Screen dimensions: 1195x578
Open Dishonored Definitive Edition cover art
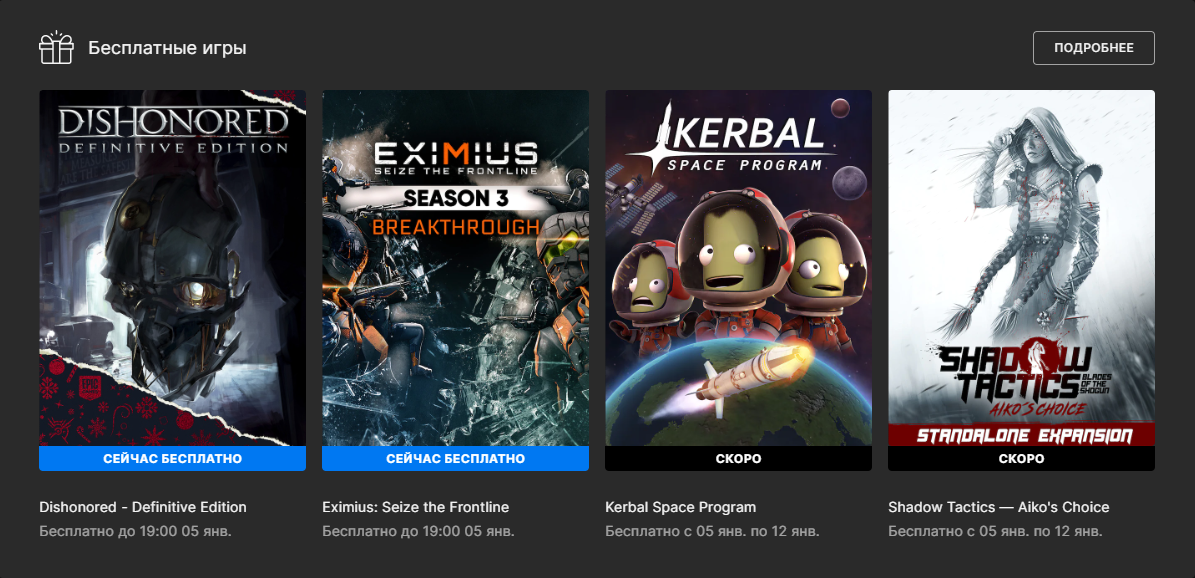172,268
